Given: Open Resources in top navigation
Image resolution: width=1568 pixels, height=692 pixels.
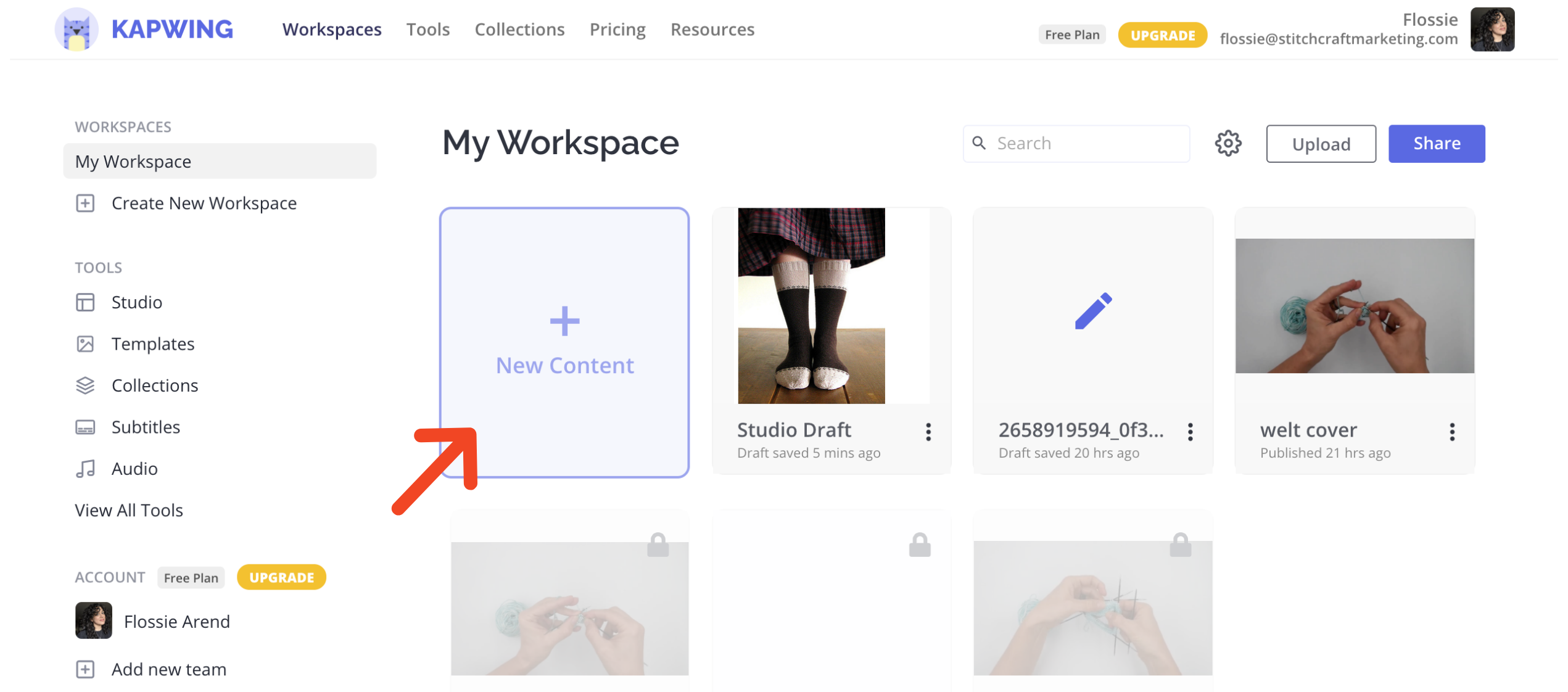Looking at the screenshot, I should point(712,30).
